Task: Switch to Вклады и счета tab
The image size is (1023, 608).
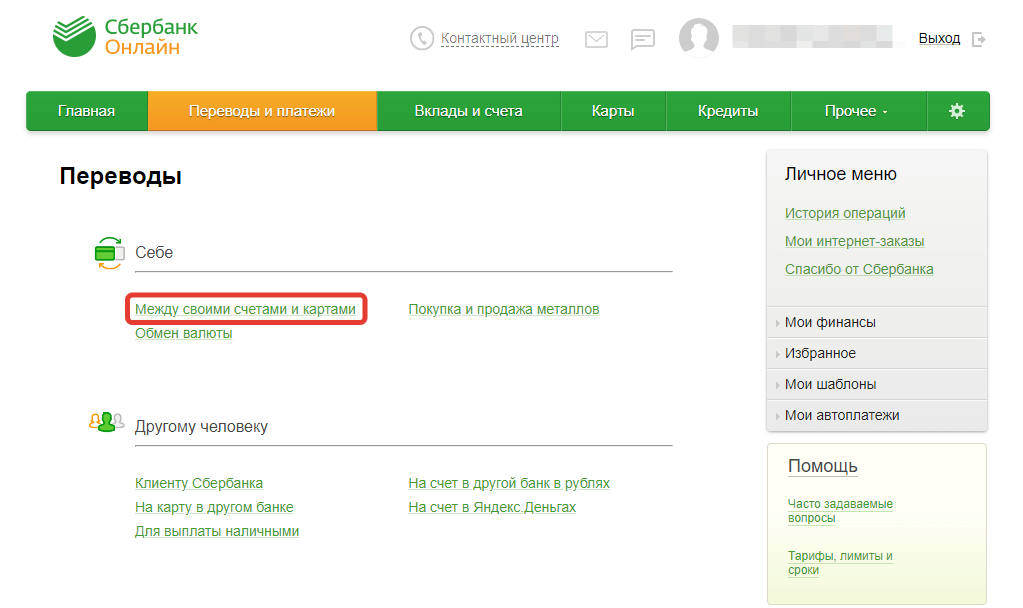Action: pyautogui.click(x=468, y=111)
